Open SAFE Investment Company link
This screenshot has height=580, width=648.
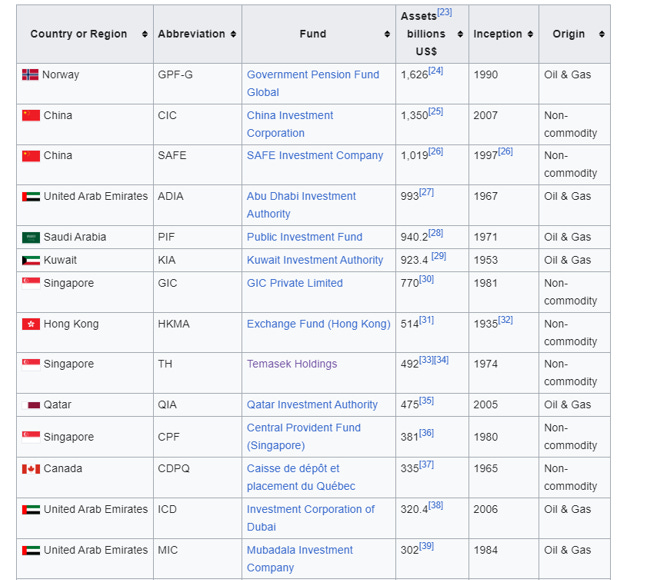click(315, 155)
